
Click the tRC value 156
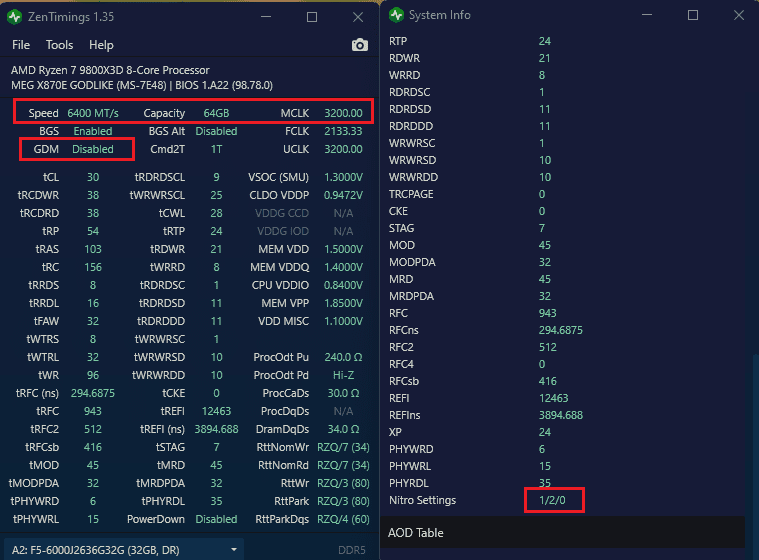pyautogui.click(x=93, y=267)
